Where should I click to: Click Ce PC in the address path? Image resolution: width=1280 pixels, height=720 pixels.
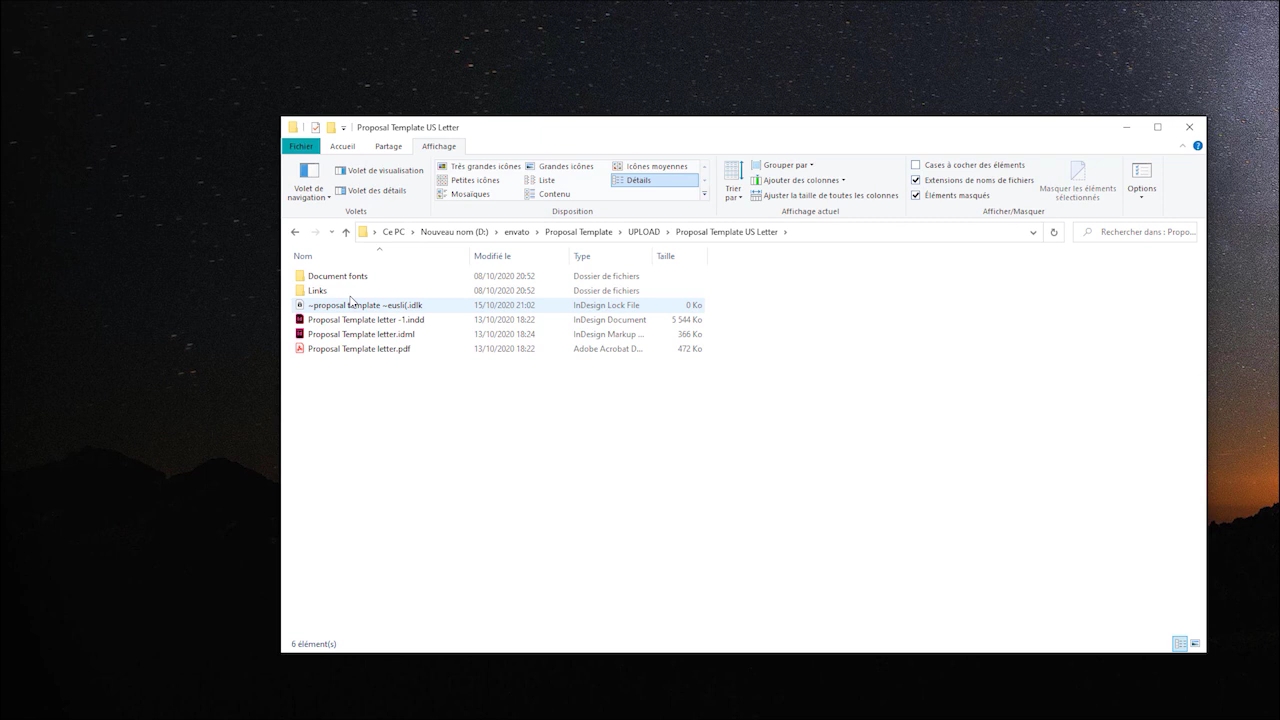[x=394, y=232]
